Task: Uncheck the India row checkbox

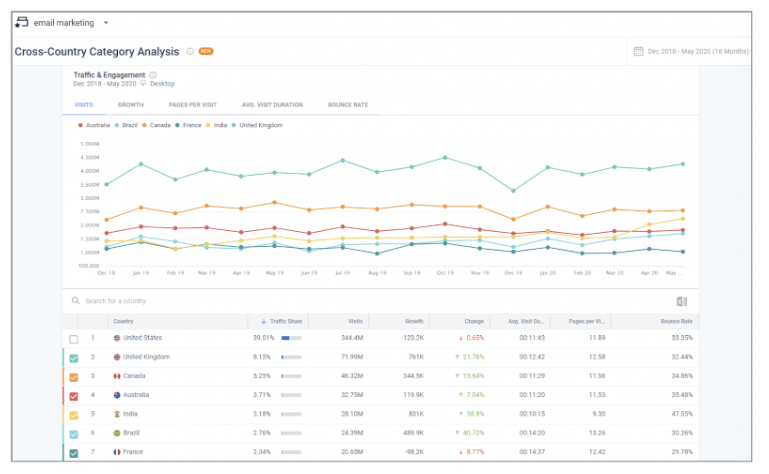Action: click(74, 413)
